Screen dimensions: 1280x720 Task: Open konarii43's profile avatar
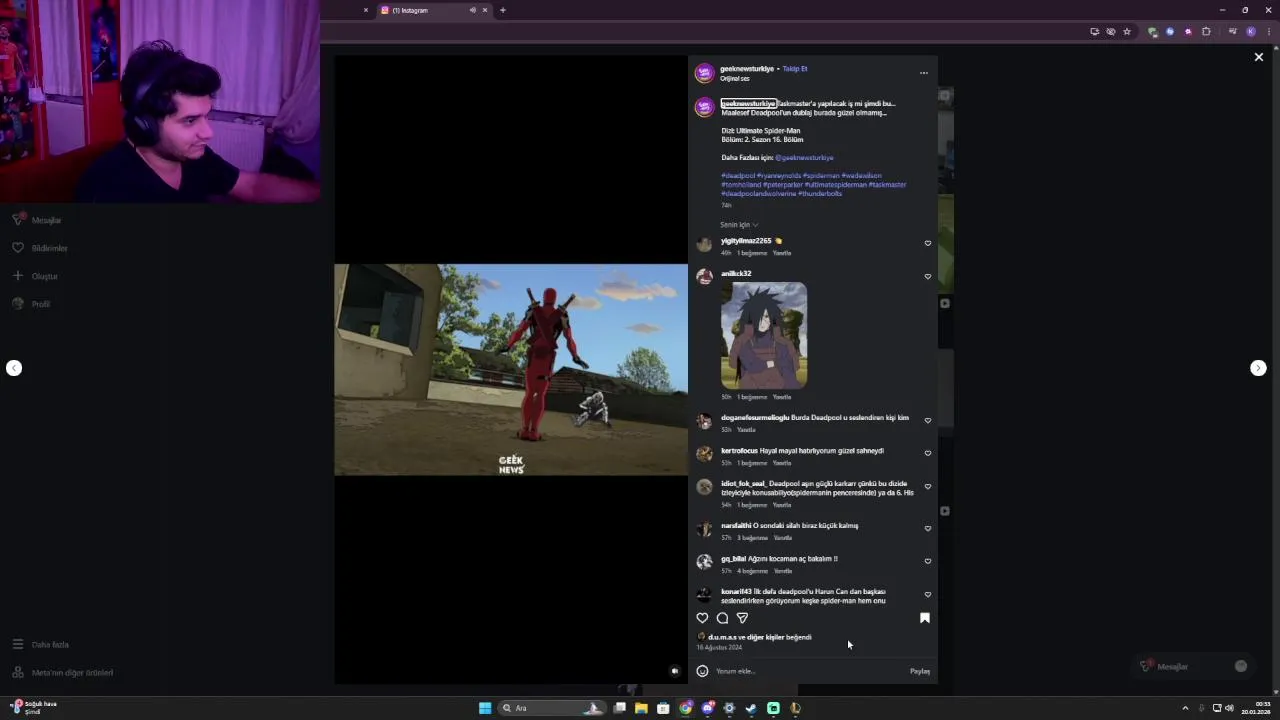704,595
